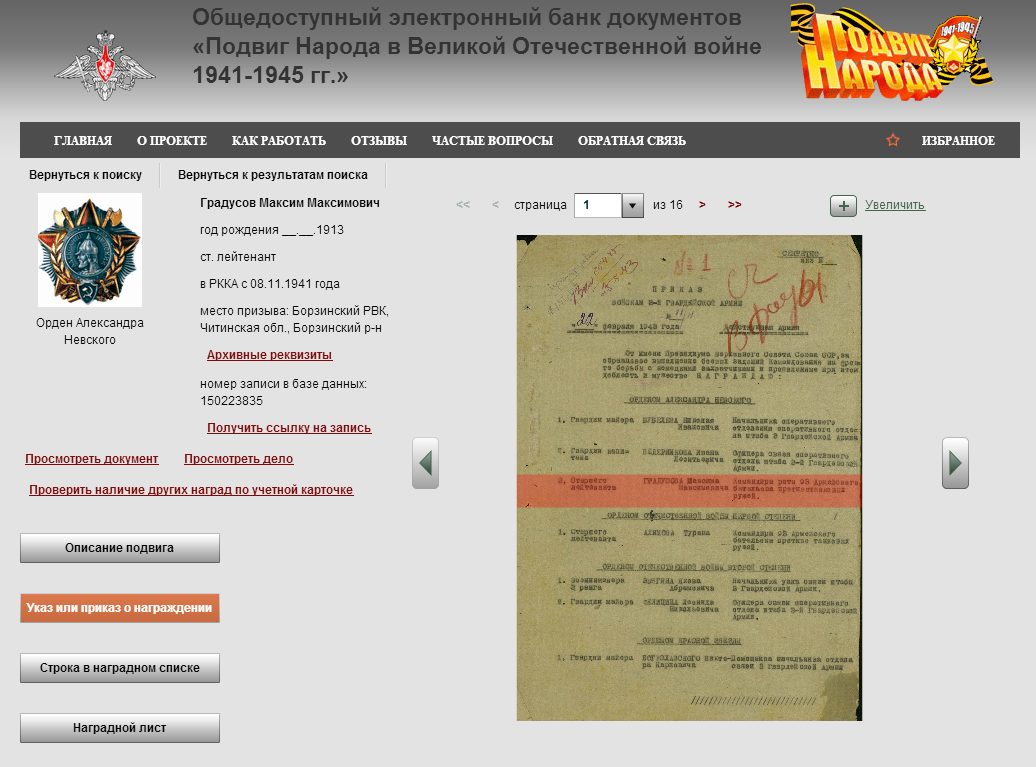1036x767 pixels.
Task: Jump to last page double arrow
Action: [x=735, y=205]
